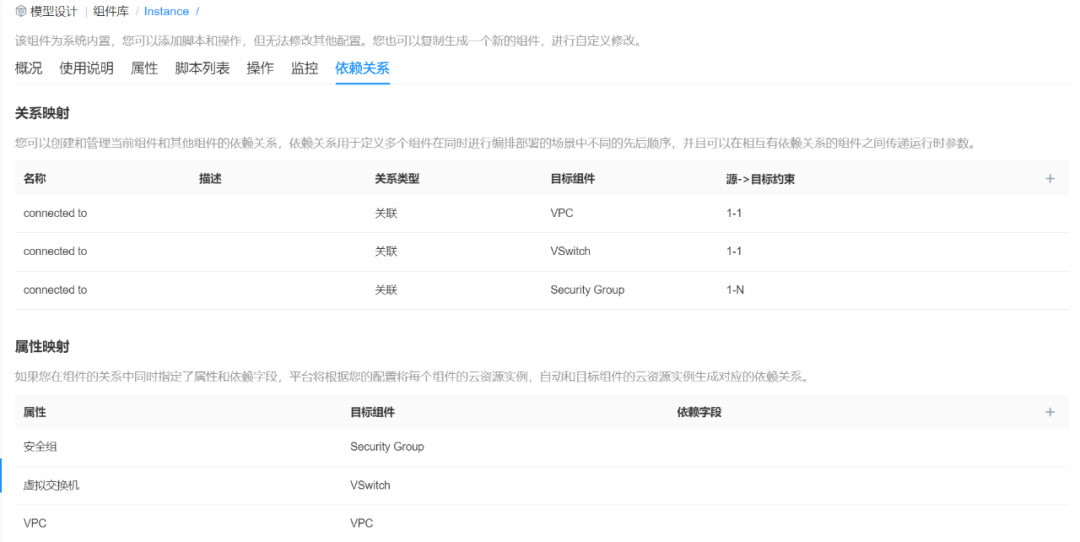Click the 1-N constraint value
1080x542 pixels.
pyautogui.click(x=735, y=290)
